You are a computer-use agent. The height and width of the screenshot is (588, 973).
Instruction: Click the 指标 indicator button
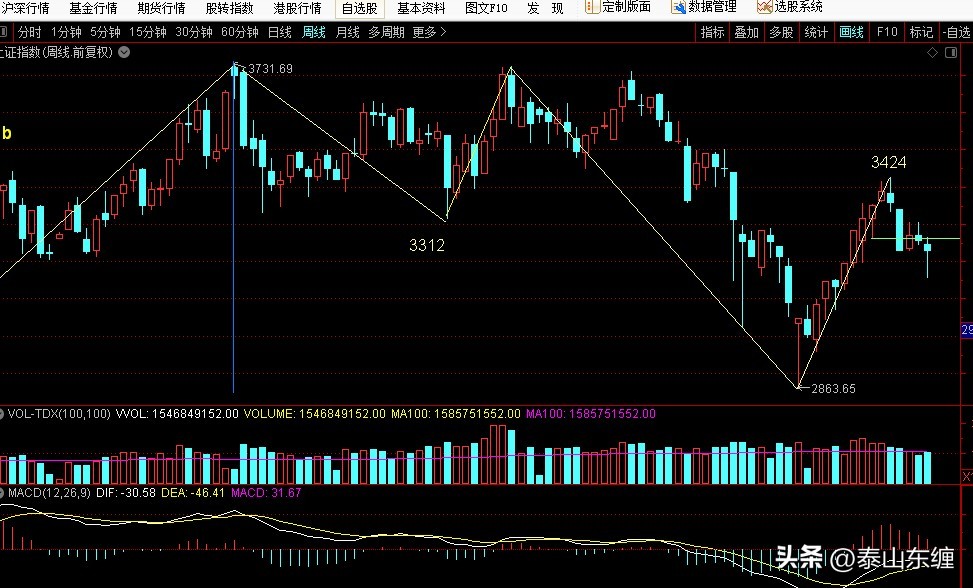pos(712,32)
